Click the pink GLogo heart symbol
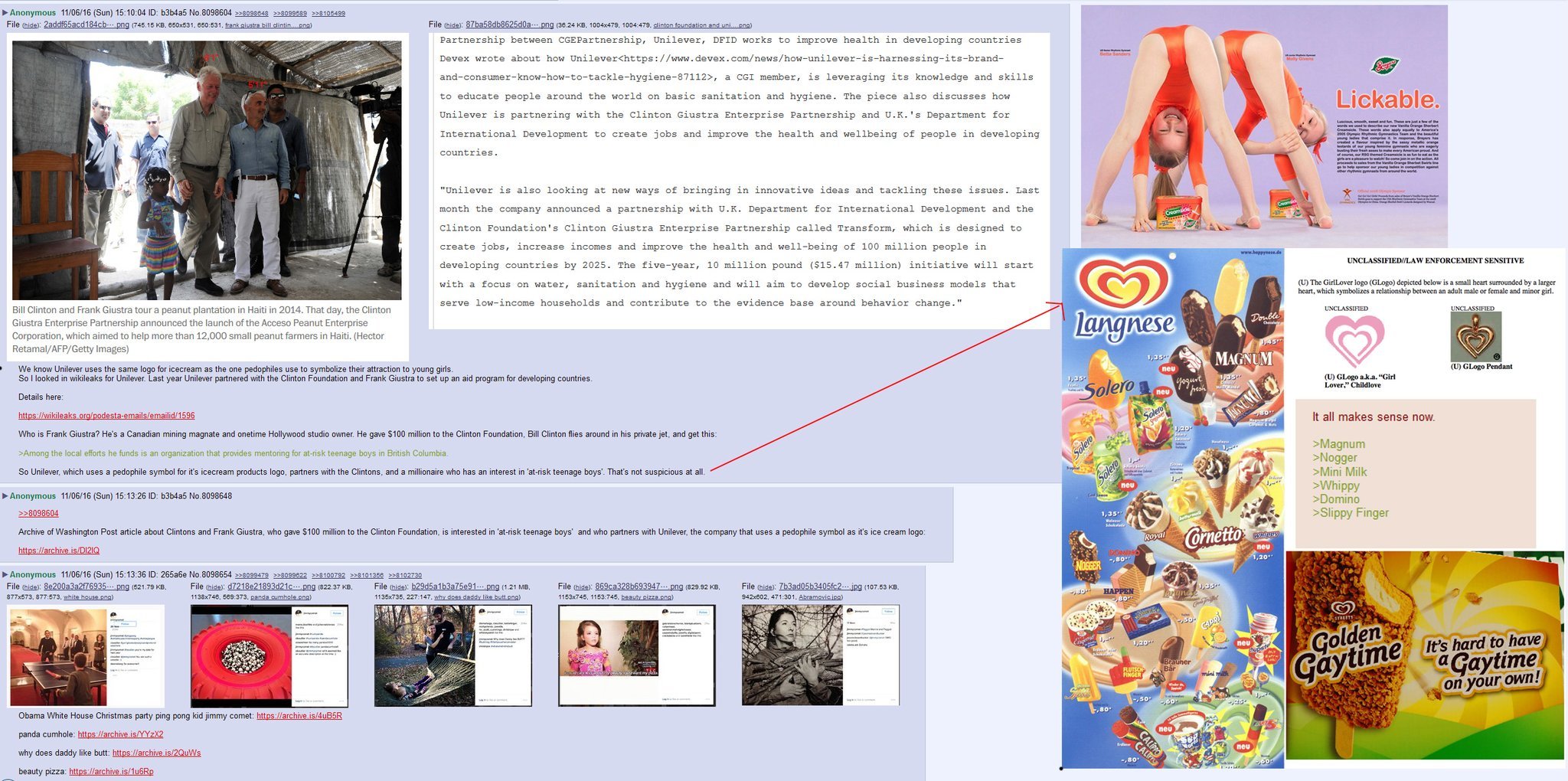 [1354, 341]
